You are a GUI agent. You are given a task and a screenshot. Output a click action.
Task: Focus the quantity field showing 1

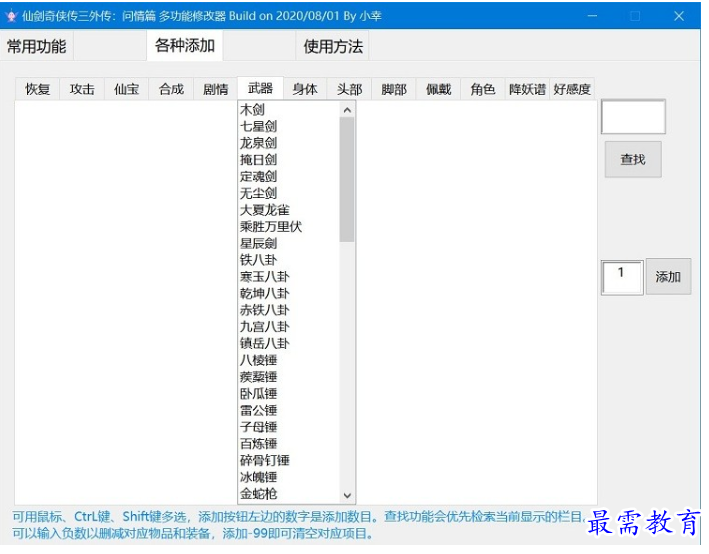(x=622, y=277)
